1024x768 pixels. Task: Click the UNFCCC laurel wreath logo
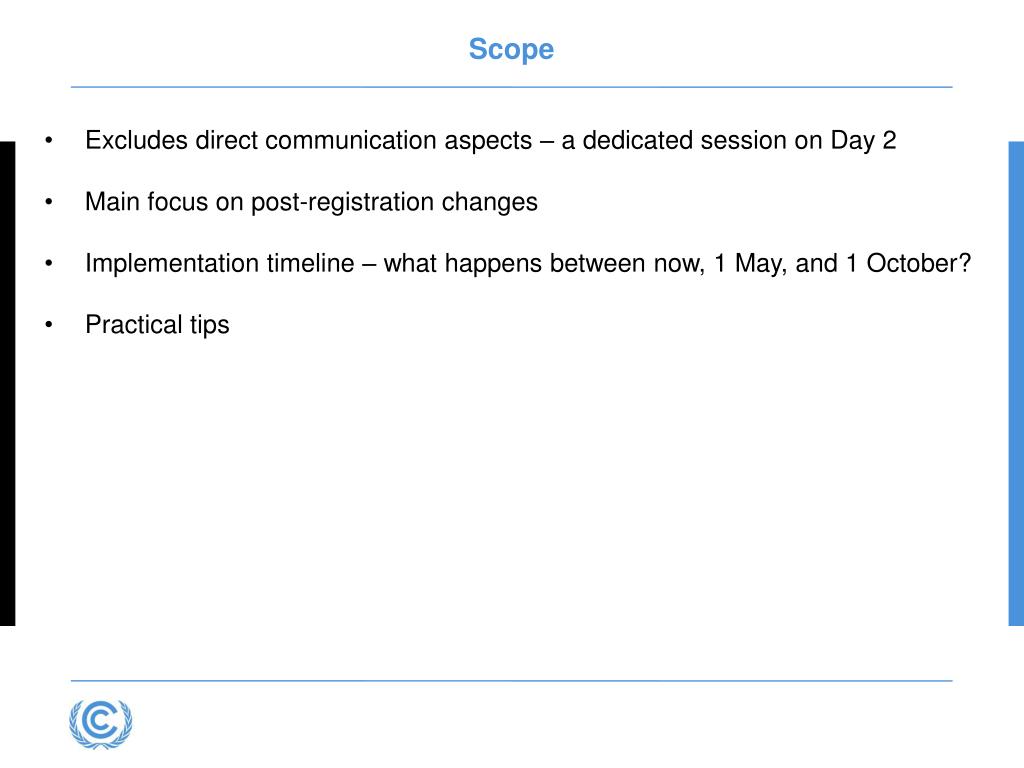pyautogui.click(x=101, y=724)
